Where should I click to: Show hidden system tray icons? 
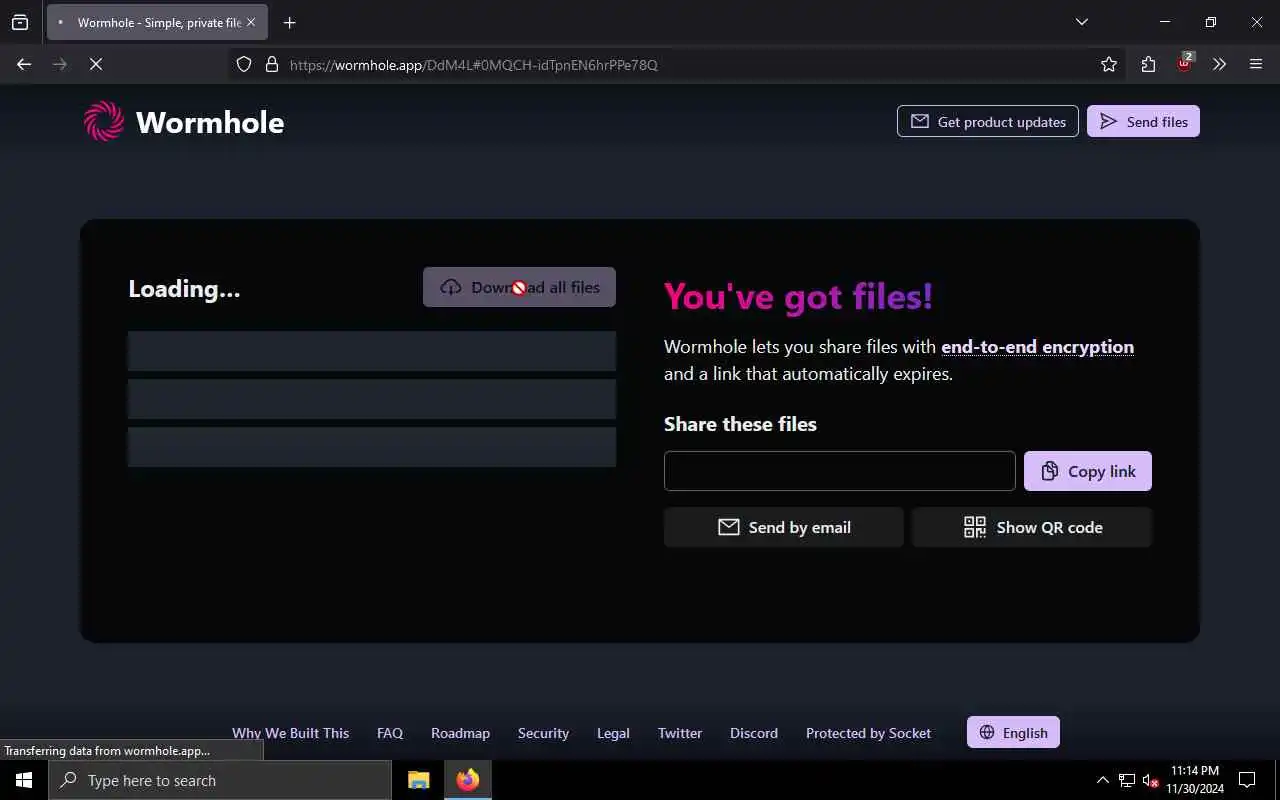click(1103, 780)
